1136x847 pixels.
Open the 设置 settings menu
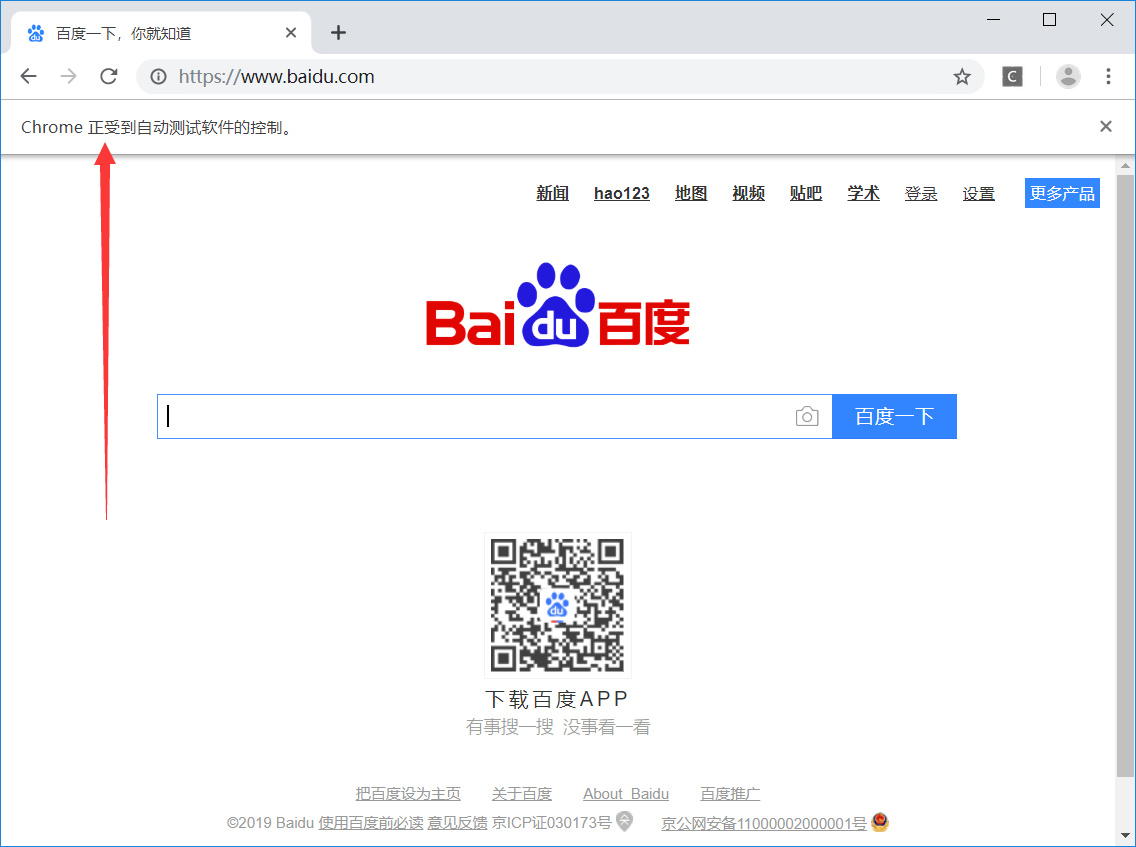978,193
